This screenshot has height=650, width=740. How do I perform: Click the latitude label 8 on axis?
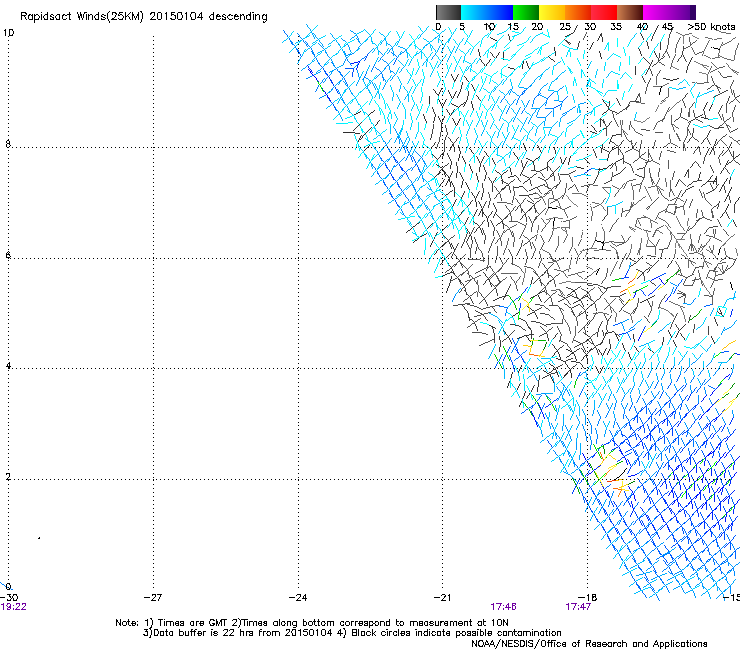tap(8, 144)
